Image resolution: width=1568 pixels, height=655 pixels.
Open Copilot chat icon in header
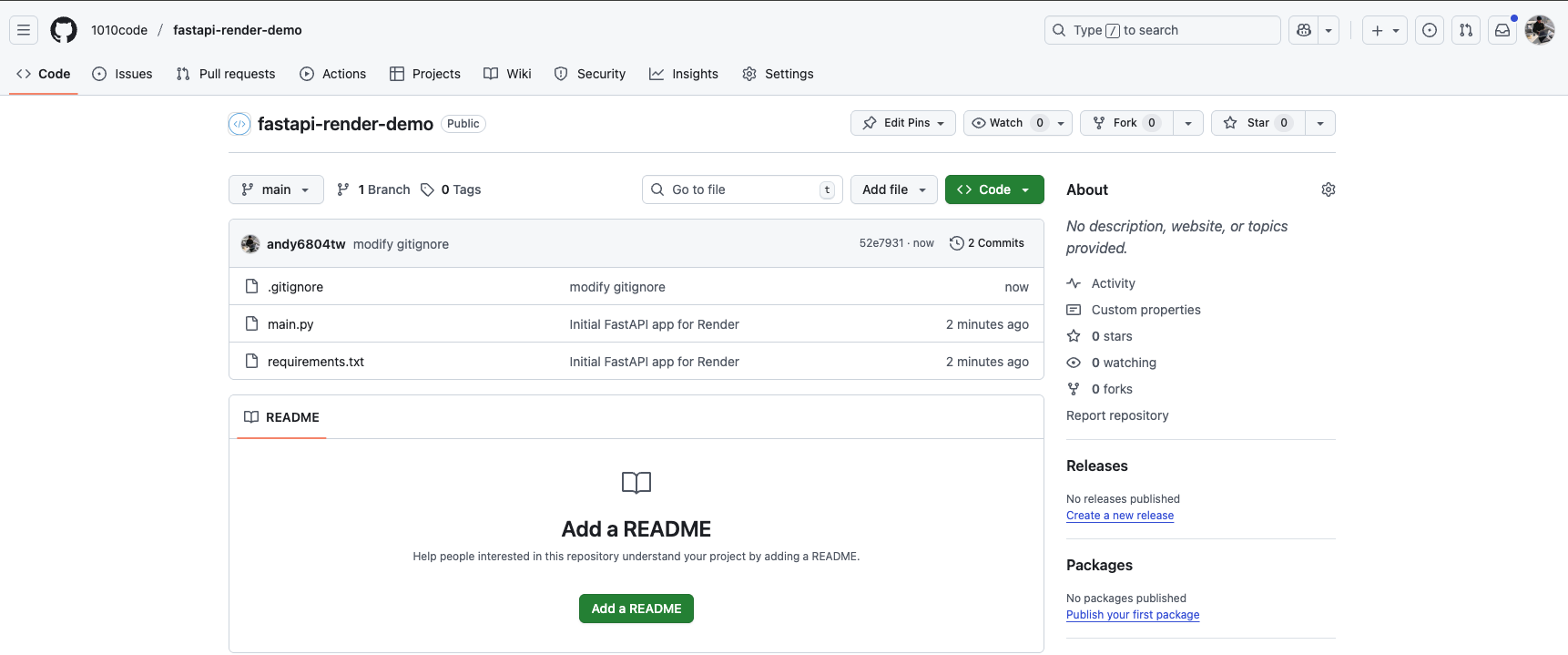tap(1304, 30)
